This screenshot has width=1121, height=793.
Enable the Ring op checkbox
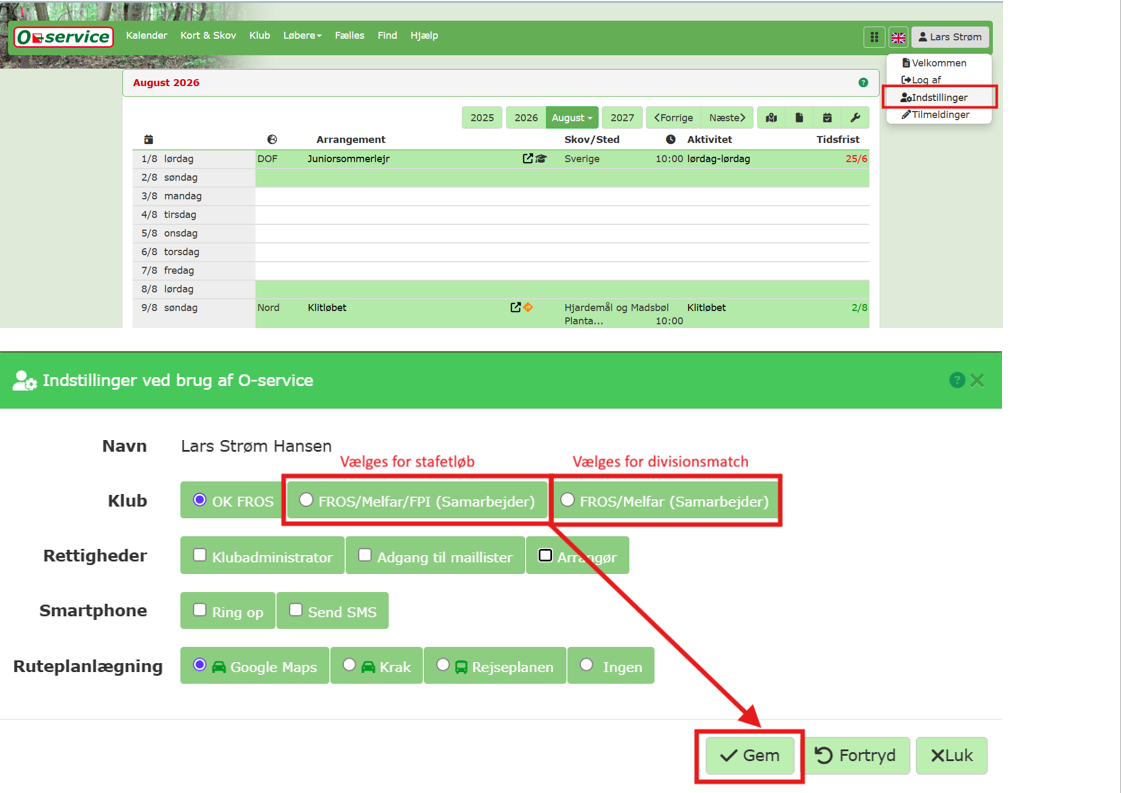click(199, 610)
